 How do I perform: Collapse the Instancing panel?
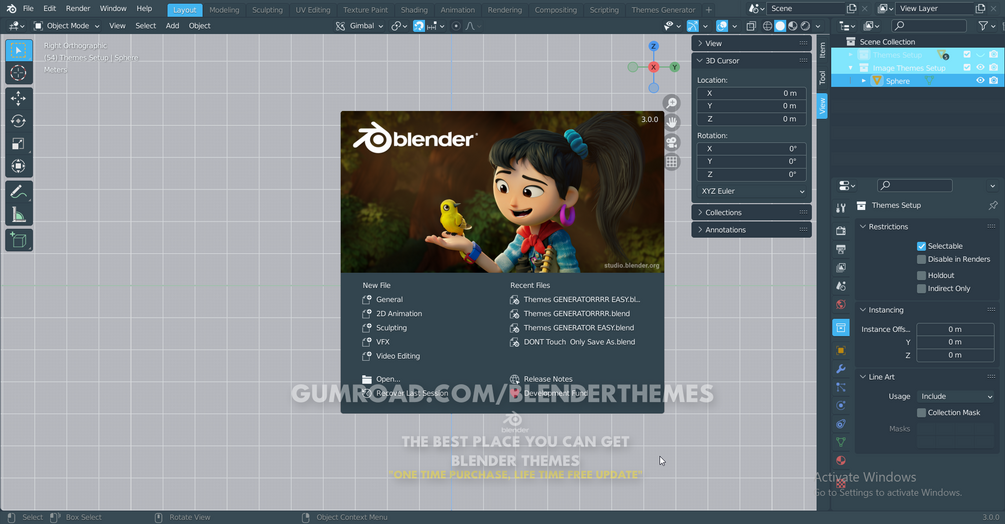(x=928, y=310)
